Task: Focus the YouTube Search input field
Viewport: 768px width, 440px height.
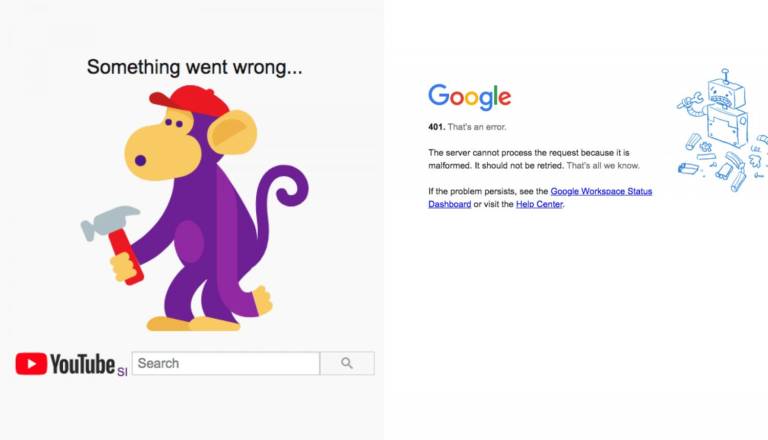Action: coord(225,363)
